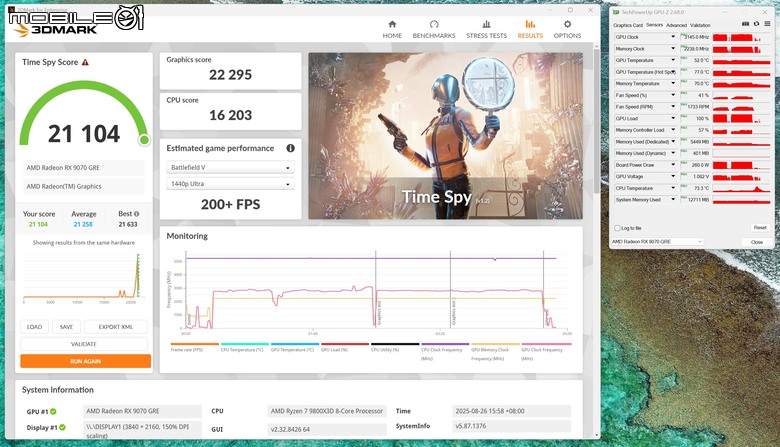This screenshot has height=447, width=780.
Task: Click the green check next to Display #1
Action: coord(62,427)
